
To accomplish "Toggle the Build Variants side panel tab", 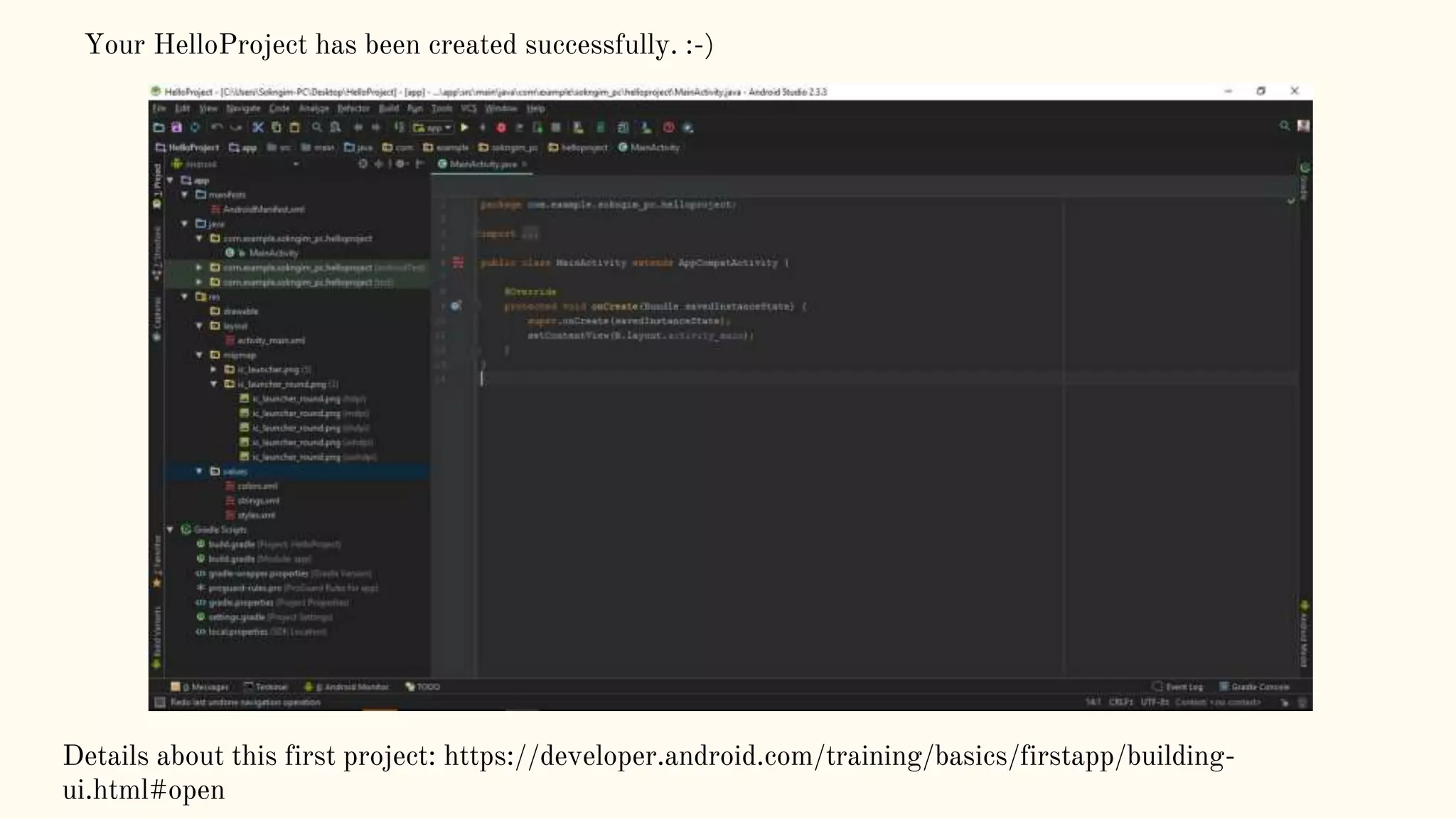I will (157, 637).
